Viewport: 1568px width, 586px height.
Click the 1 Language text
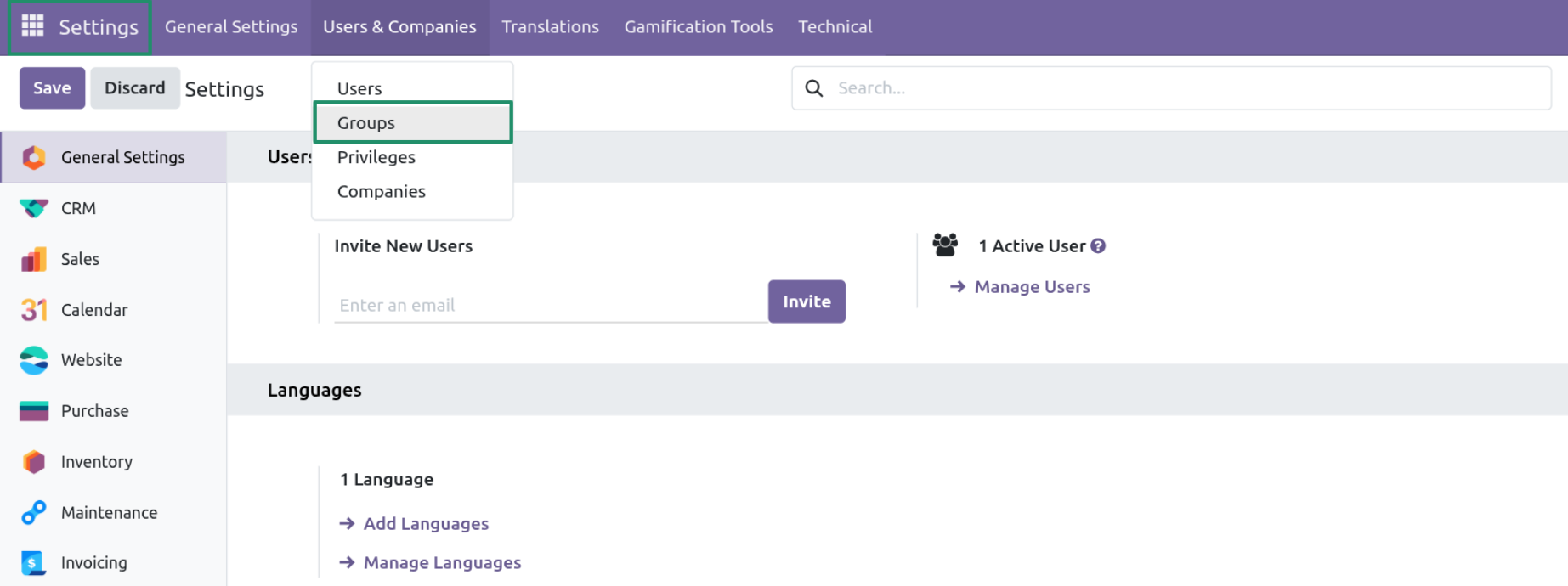(x=387, y=480)
